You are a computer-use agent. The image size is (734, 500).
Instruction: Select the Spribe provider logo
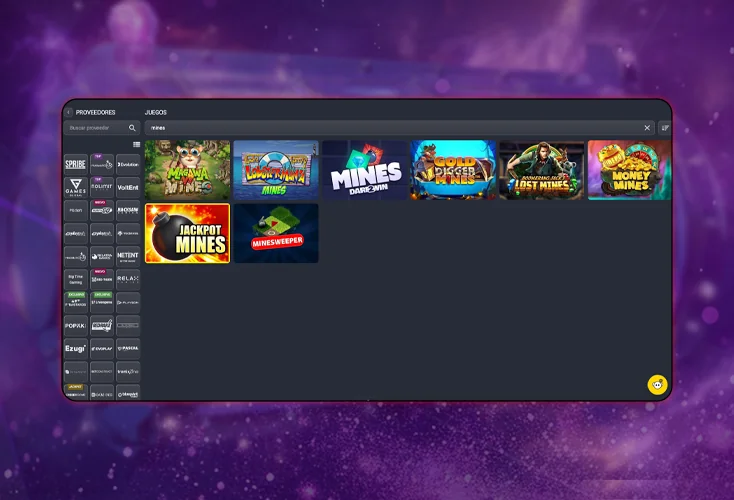click(76, 164)
